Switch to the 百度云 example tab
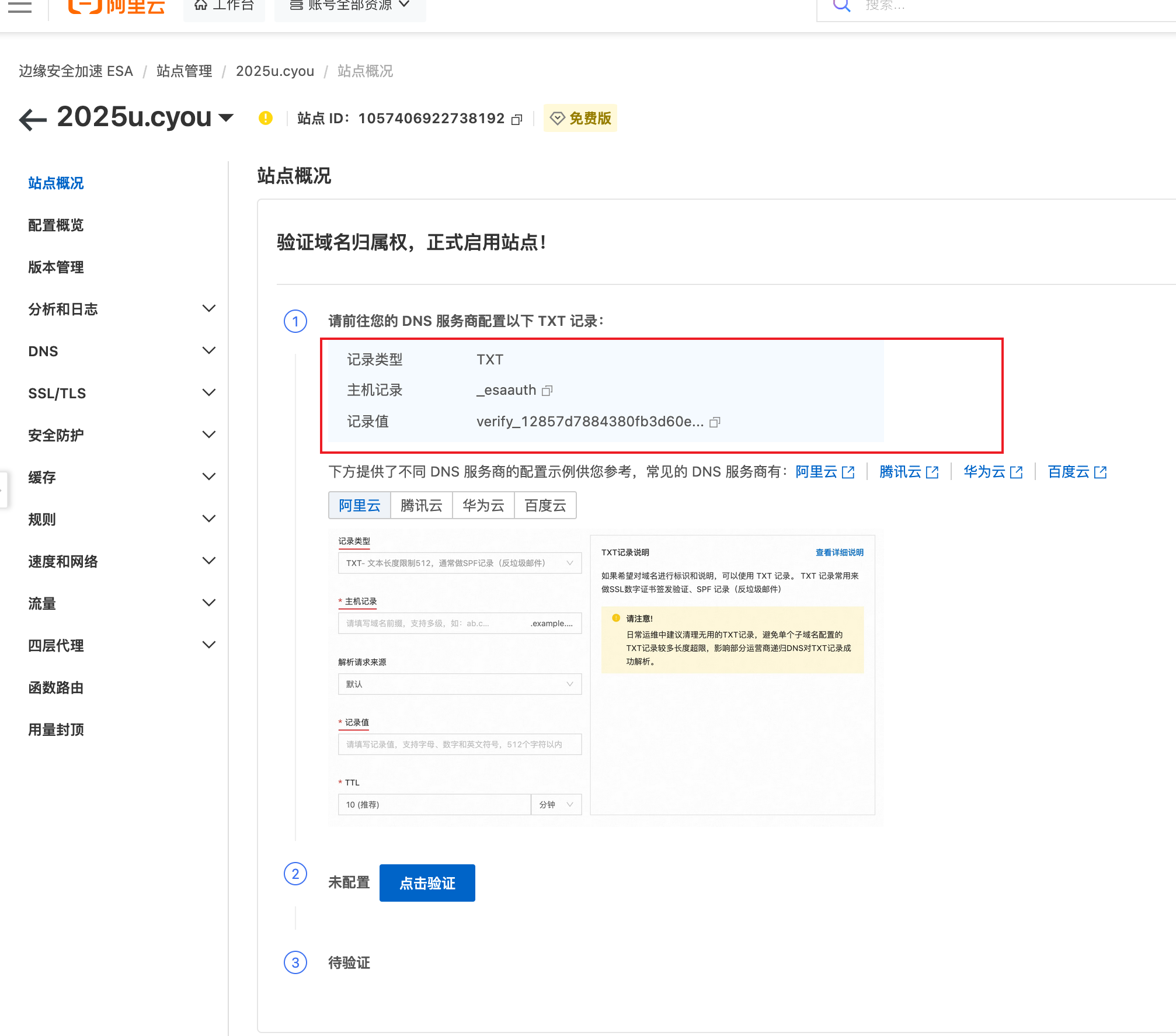 click(x=544, y=505)
